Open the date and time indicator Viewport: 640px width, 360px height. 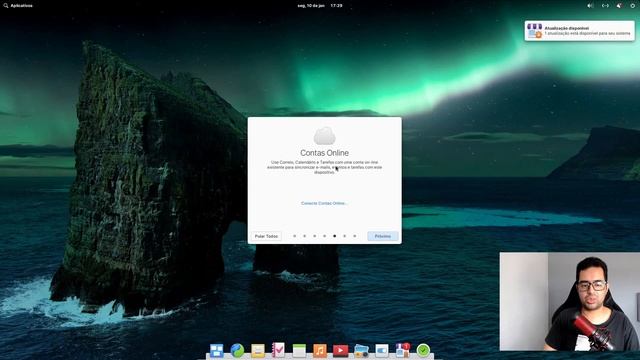320,6
